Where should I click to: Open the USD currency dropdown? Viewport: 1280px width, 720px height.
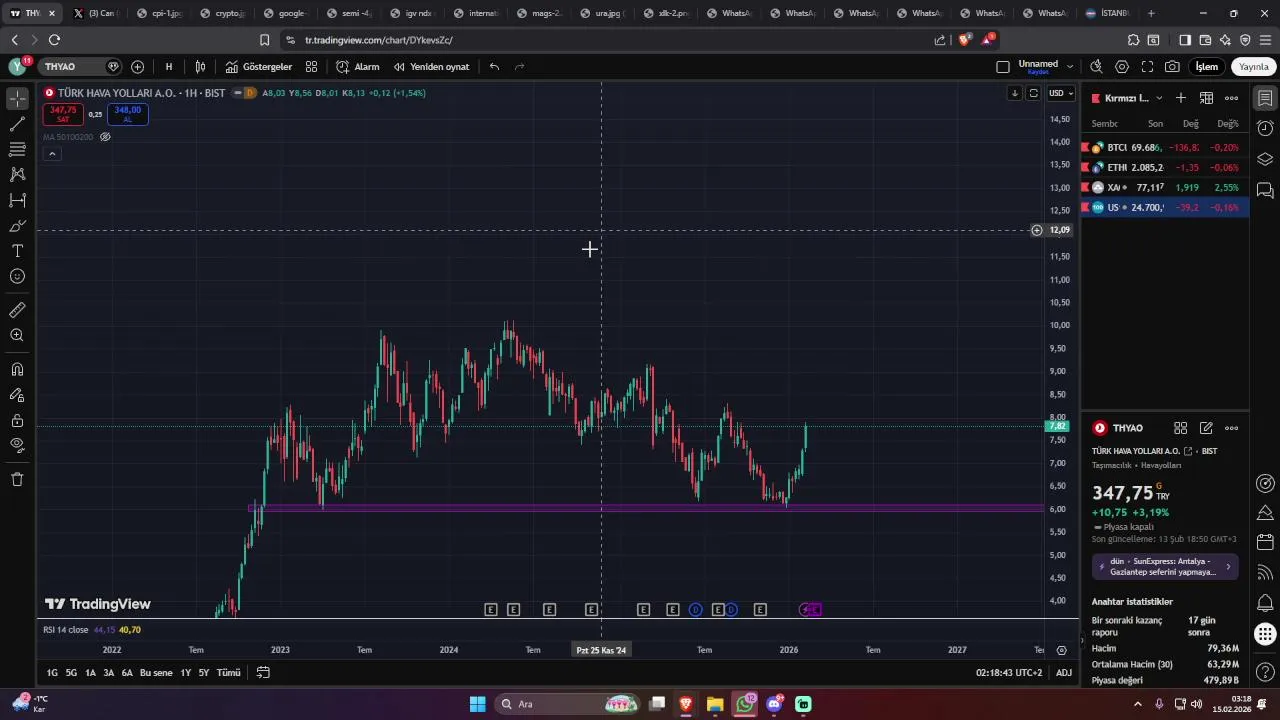coord(1061,93)
